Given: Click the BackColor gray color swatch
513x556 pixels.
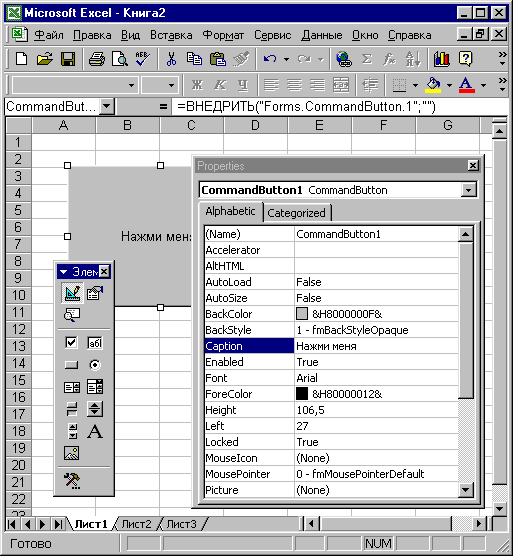Looking at the screenshot, I should click(302, 313).
